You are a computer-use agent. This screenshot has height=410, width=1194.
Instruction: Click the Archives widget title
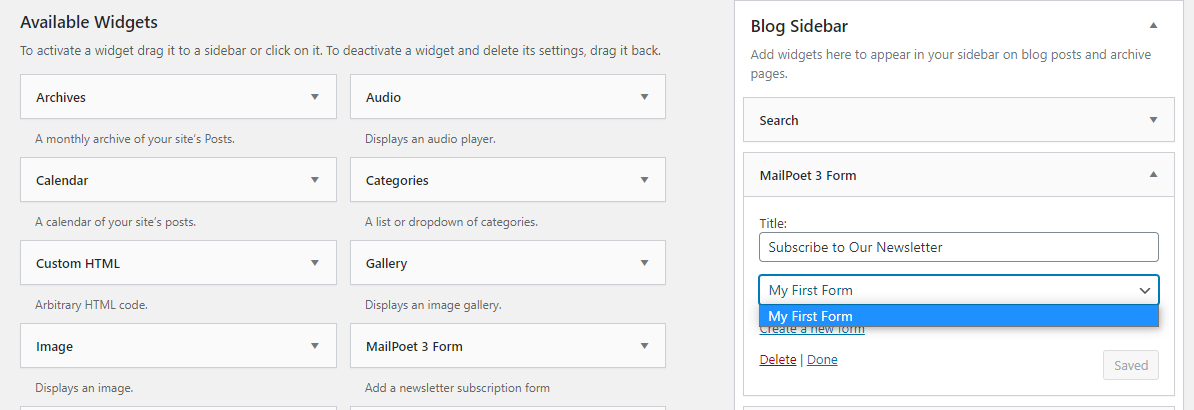tap(61, 97)
